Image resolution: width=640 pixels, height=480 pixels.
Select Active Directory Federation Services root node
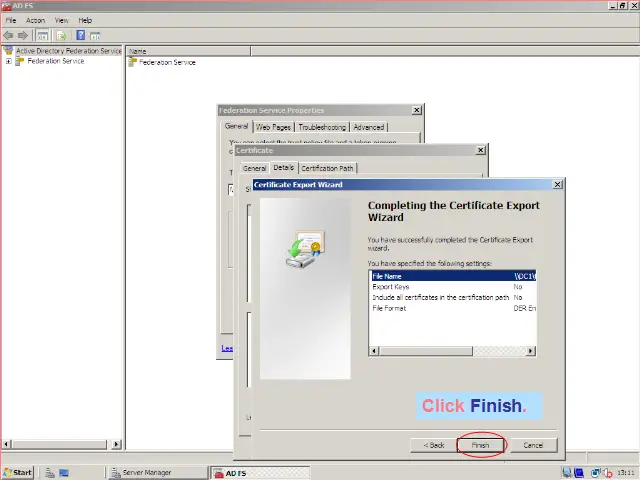coord(66,50)
